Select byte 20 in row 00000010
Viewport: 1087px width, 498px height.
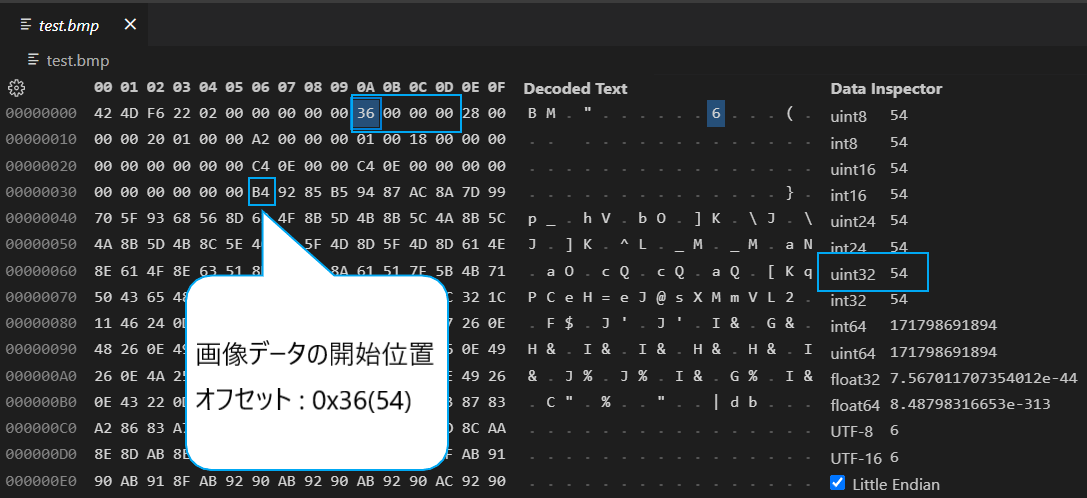pyautogui.click(x=155, y=139)
